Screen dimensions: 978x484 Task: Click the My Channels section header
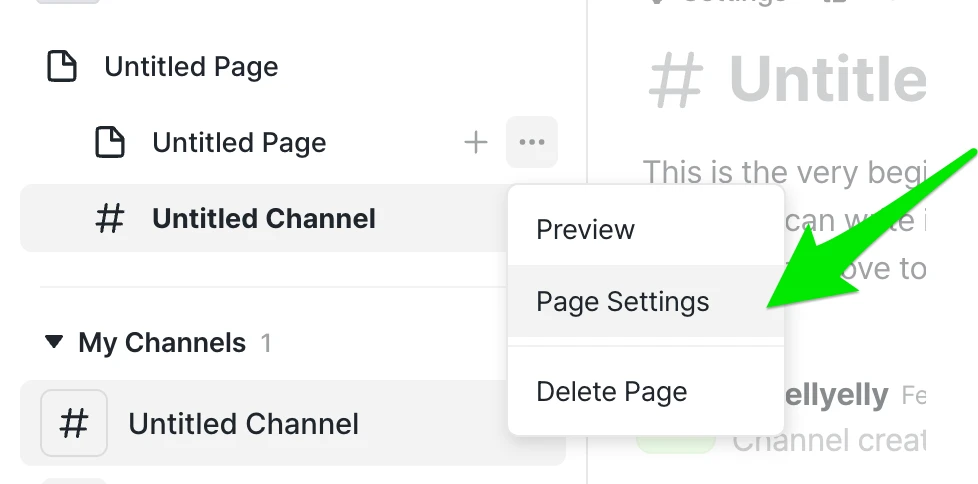pyautogui.click(x=162, y=344)
